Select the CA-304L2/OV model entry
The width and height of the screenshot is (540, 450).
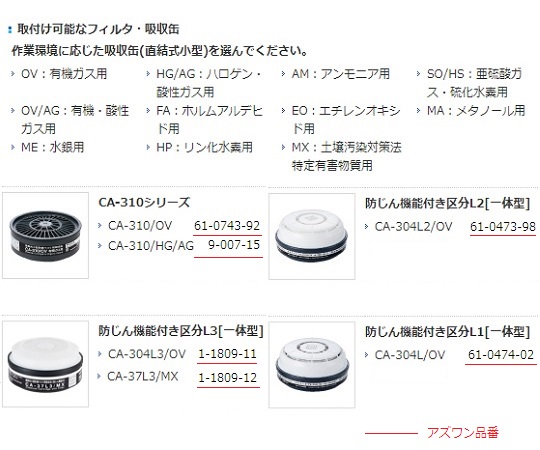(413, 227)
